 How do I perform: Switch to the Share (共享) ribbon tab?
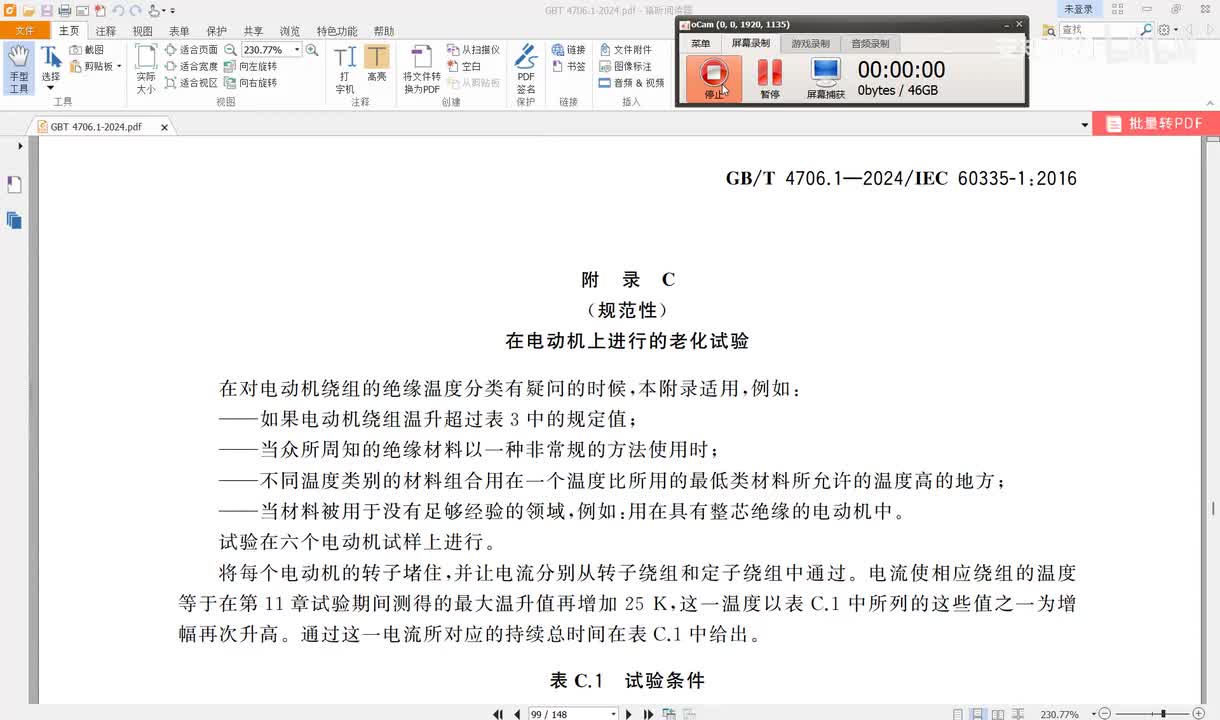click(x=253, y=31)
